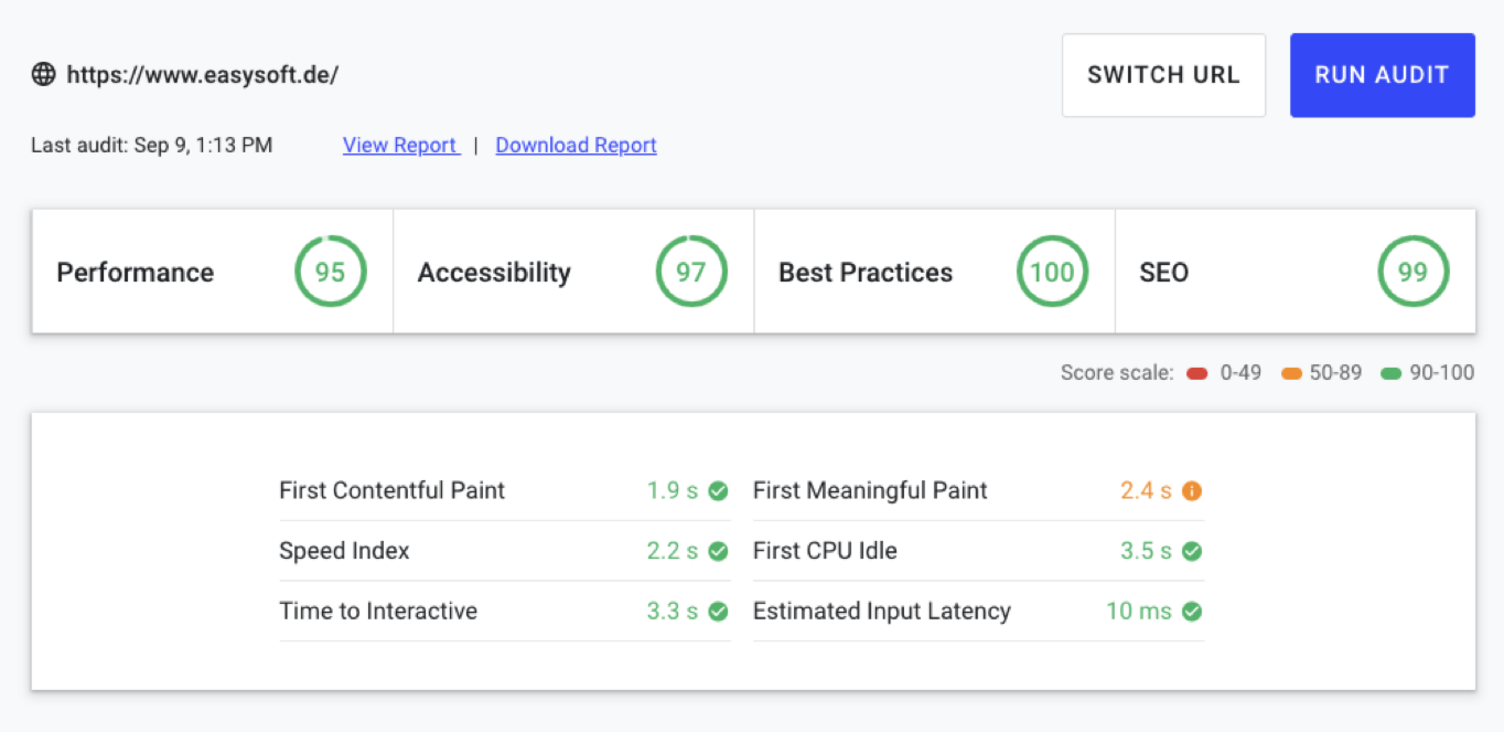
Task: Select the Accessibility score circle showing 97
Action: pos(691,271)
